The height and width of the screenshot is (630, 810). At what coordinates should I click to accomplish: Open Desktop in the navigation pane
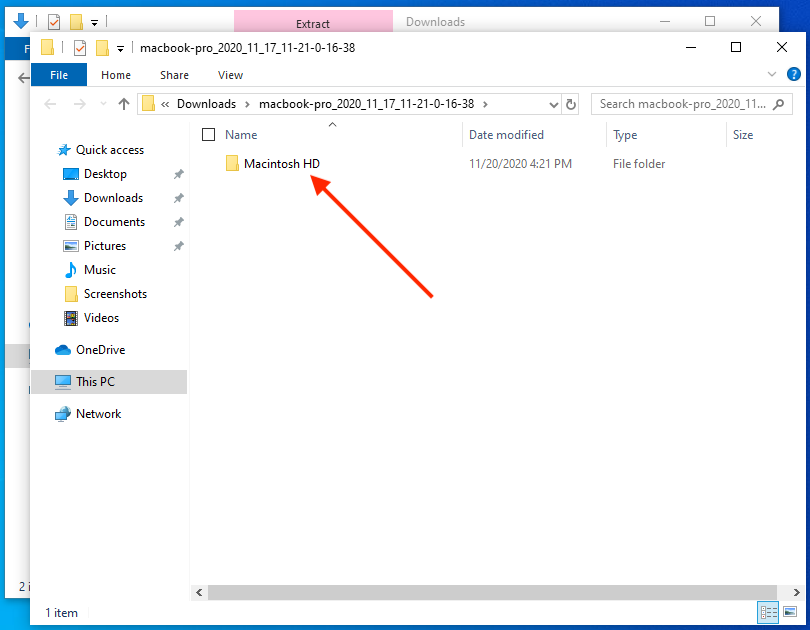tap(105, 174)
